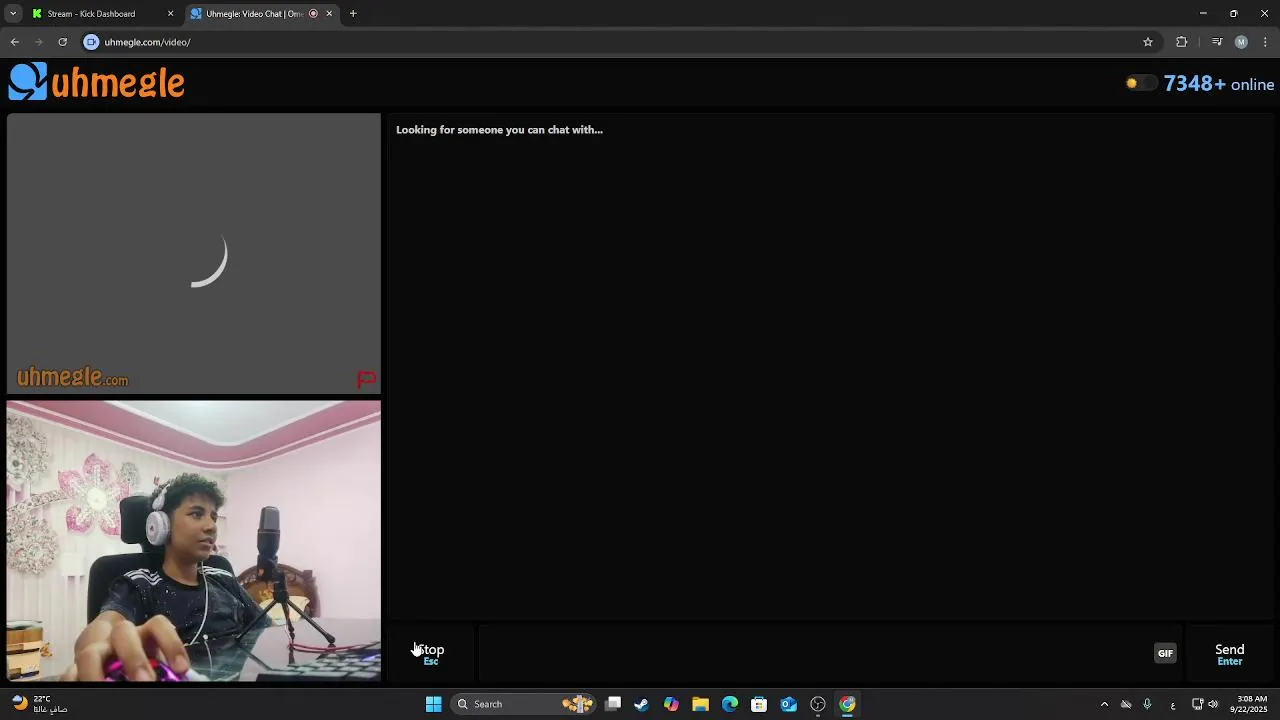Toggle the theme switch beside the online count

point(1140,83)
